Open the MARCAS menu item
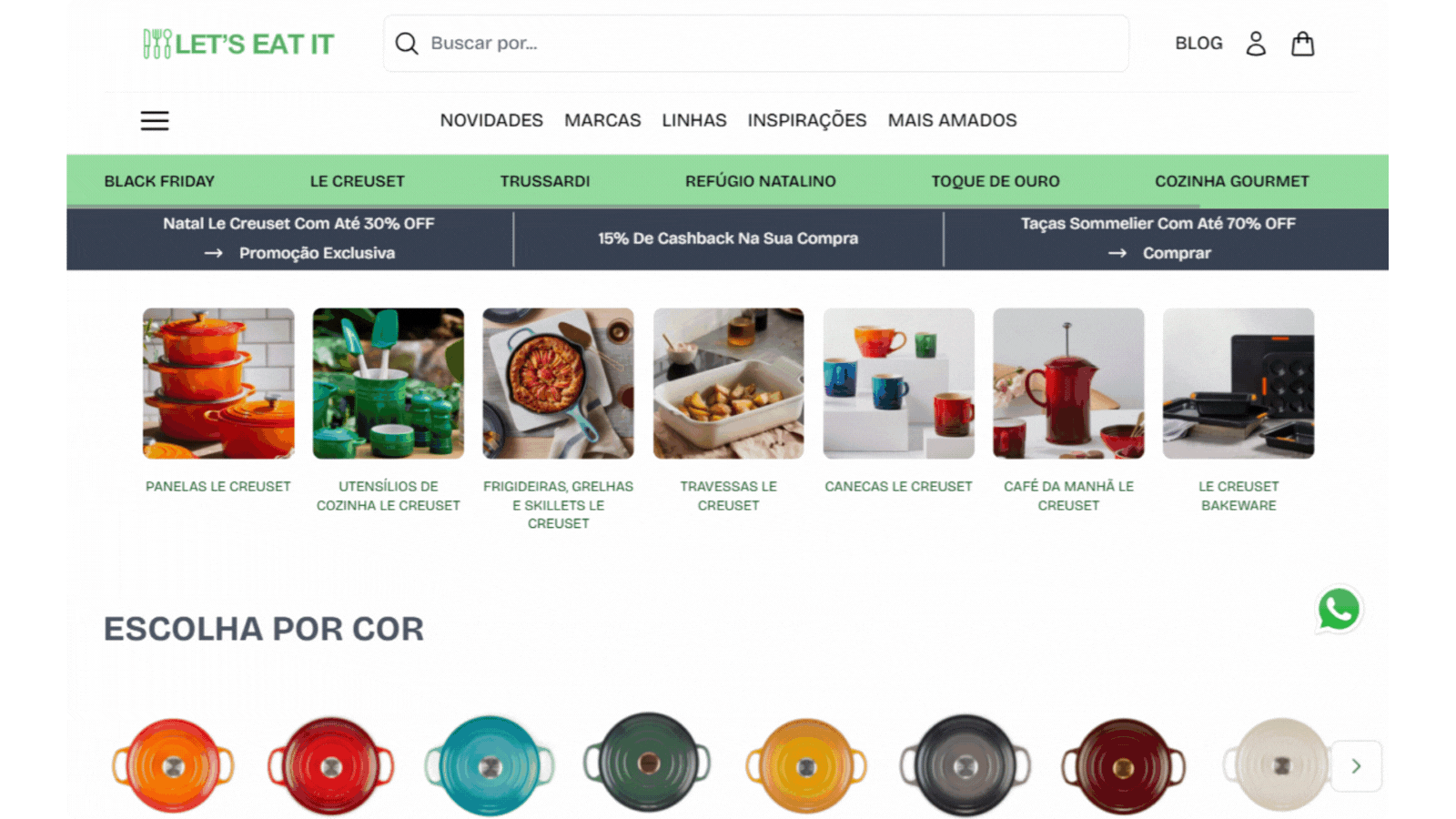The height and width of the screenshot is (819, 1456). [x=602, y=120]
